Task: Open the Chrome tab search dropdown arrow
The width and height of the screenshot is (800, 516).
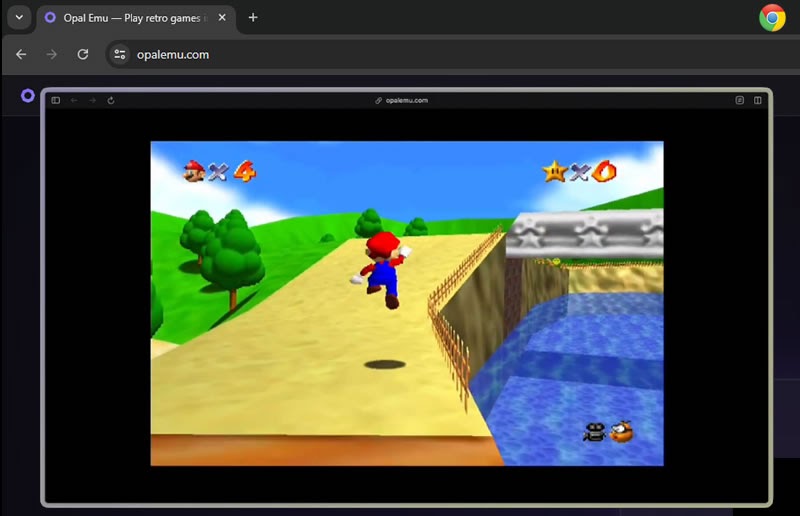Action: (x=19, y=17)
